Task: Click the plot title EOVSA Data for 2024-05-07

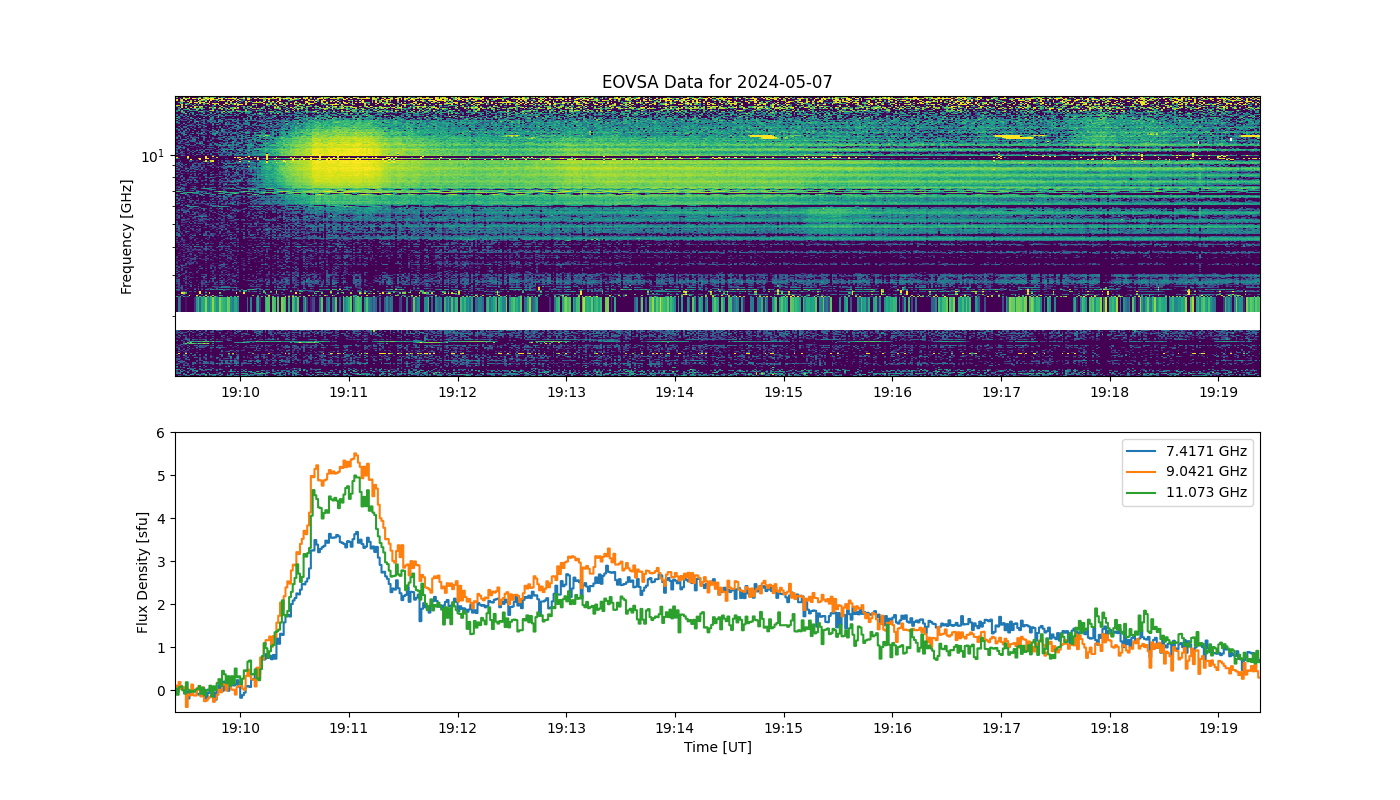Action: point(717,82)
